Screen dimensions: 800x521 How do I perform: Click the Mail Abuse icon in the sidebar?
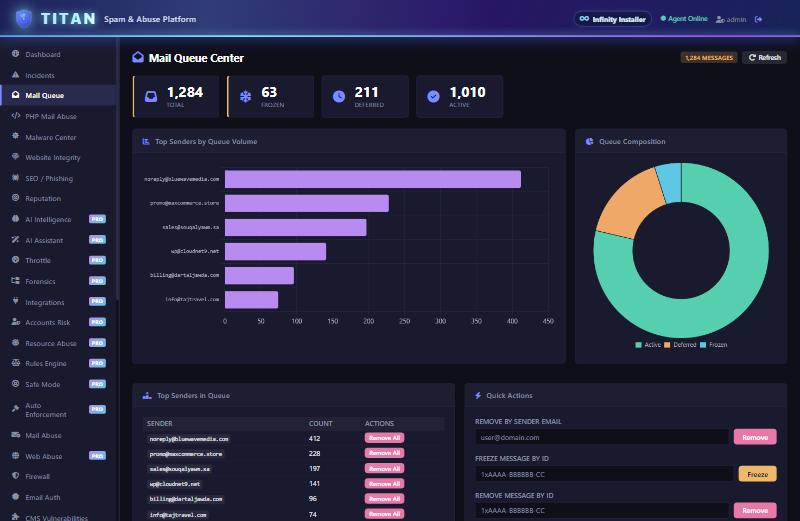15,435
